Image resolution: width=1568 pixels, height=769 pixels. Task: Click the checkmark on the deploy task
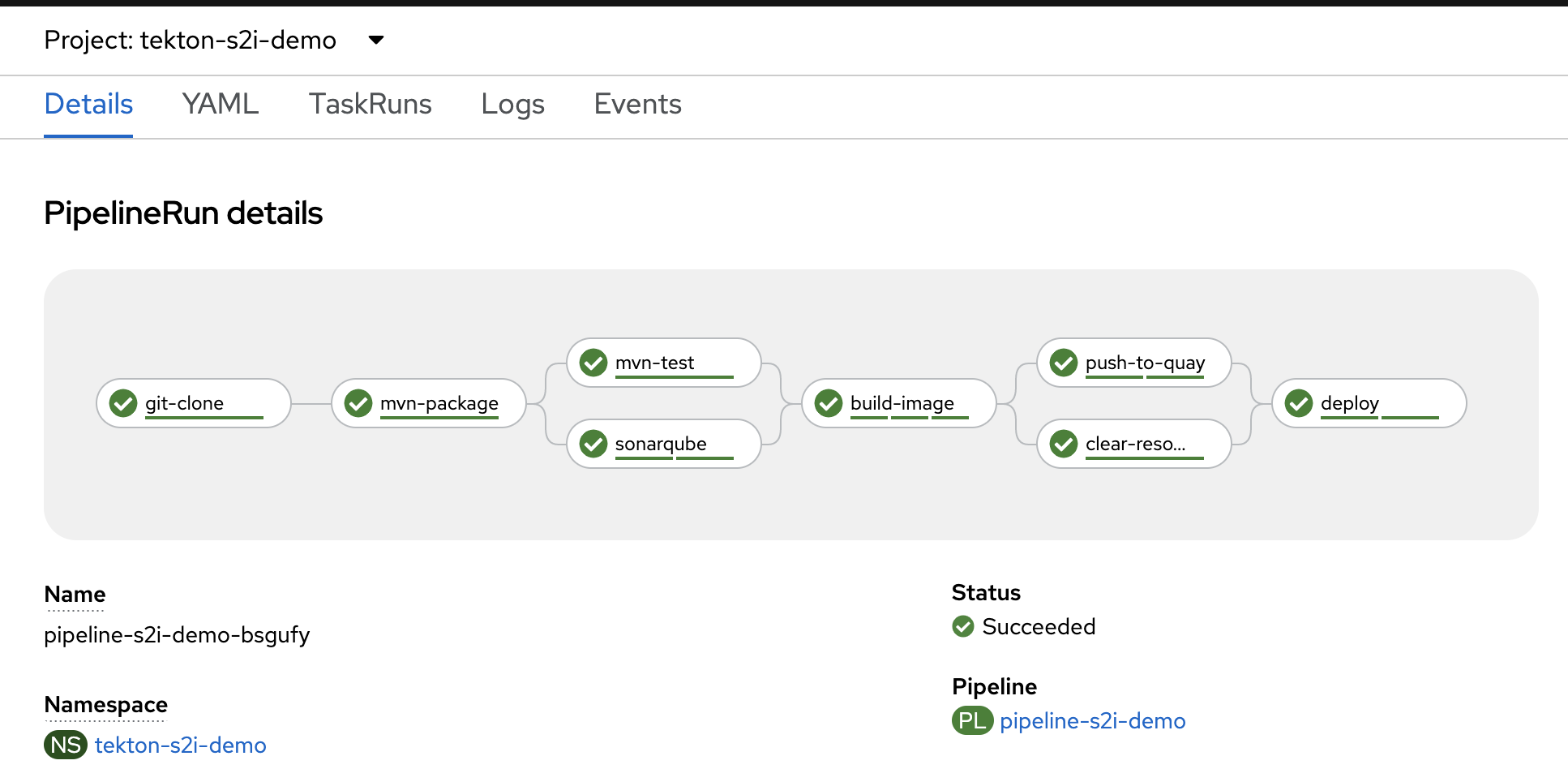tap(1297, 402)
